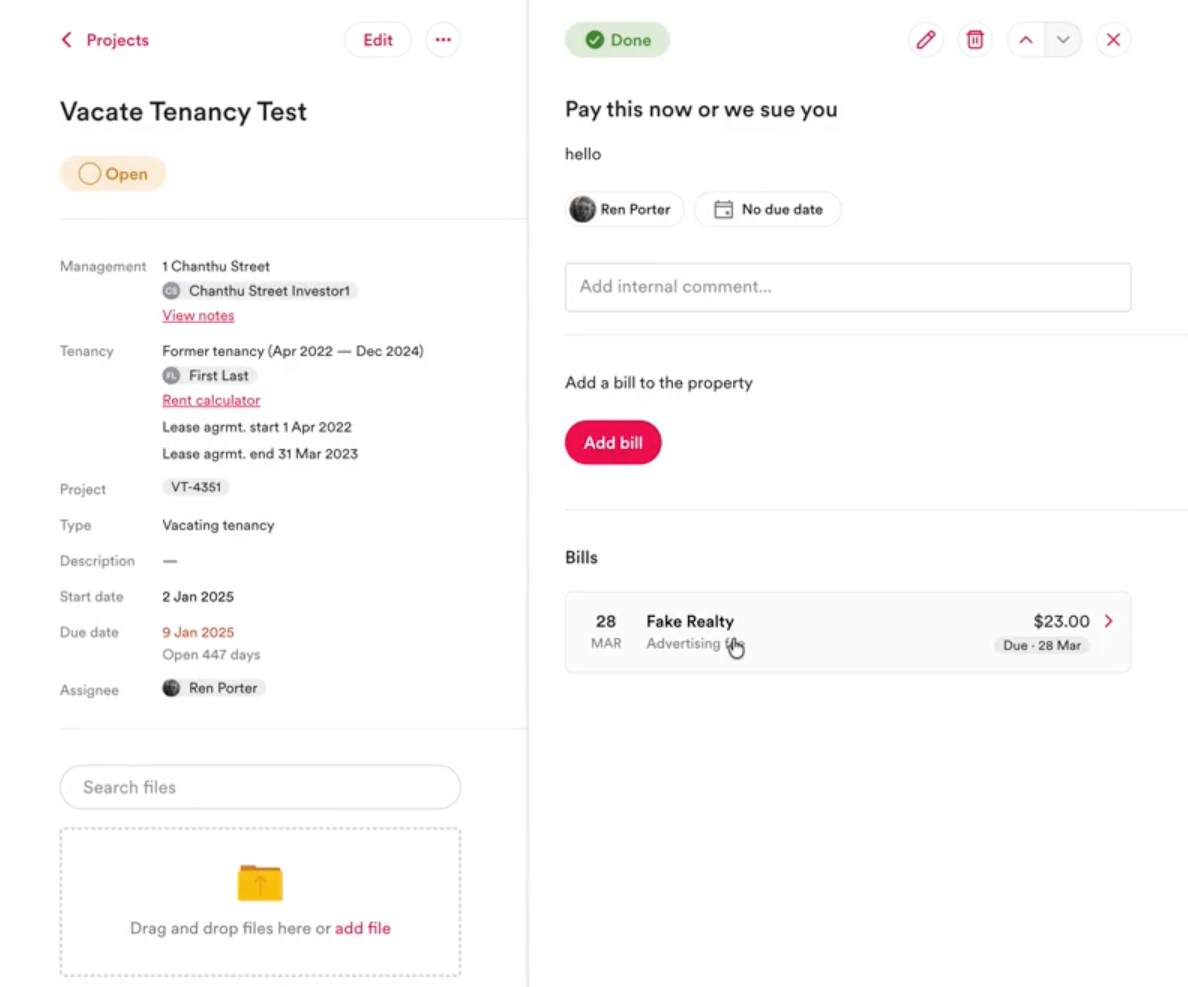Go to next task with down chevron
Screen dimensions: 1188x987
pyautogui.click(x=1063, y=40)
